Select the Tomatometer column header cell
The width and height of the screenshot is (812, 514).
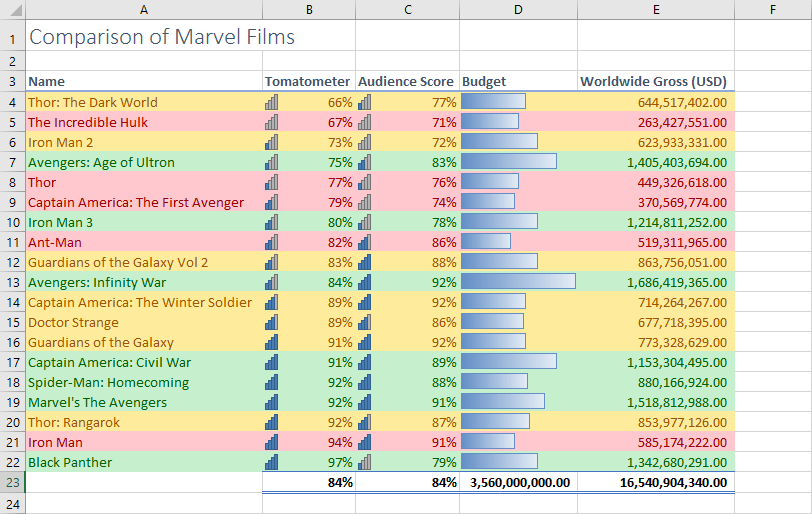coord(309,81)
